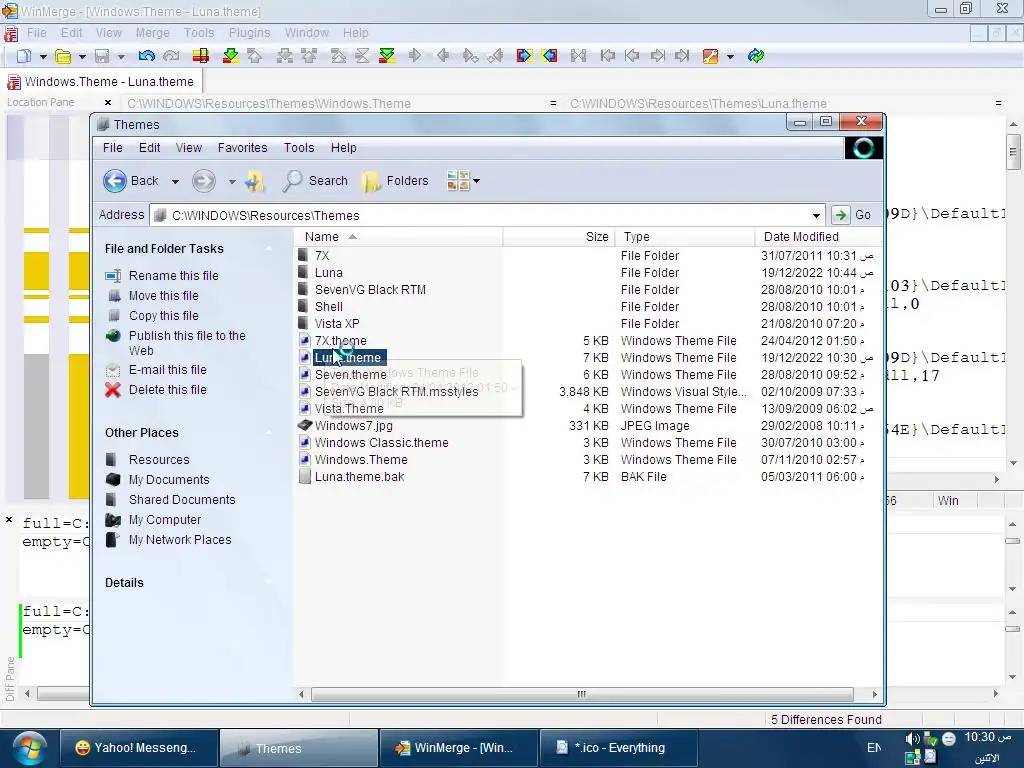This screenshot has width=1024, height=768.
Task: Toggle the Folders pane button
Action: pyautogui.click(x=395, y=181)
